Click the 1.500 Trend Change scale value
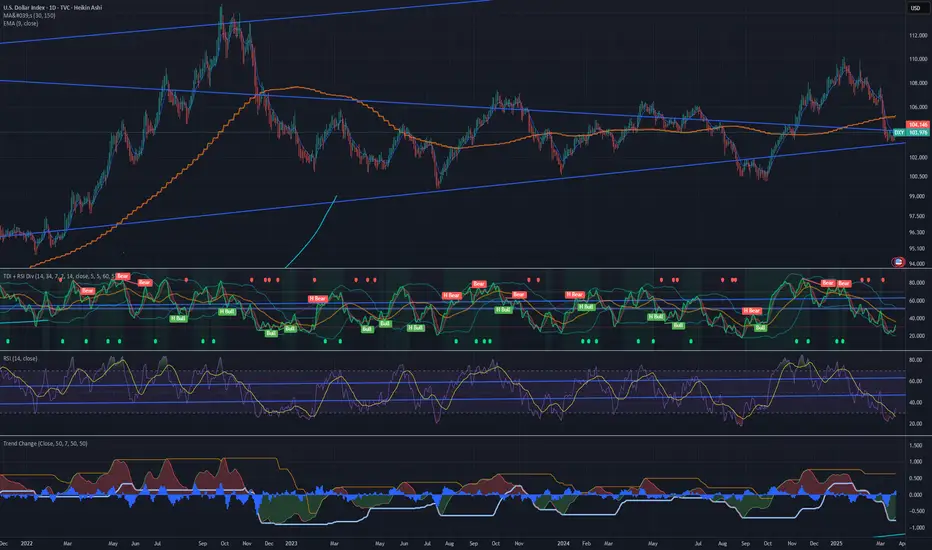The image size is (932, 550). click(916, 445)
